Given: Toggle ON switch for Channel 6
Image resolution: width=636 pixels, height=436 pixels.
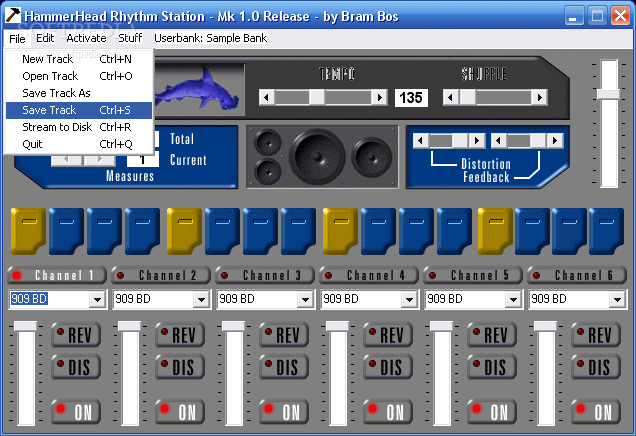Looking at the screenshot, I should click(596, 412).
